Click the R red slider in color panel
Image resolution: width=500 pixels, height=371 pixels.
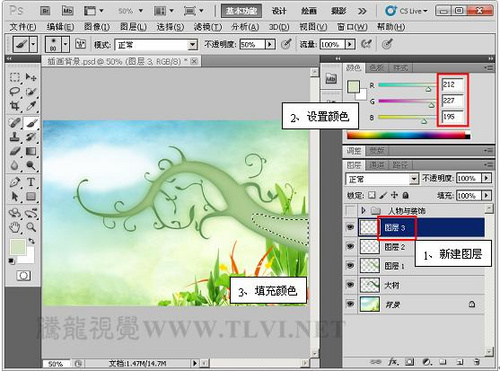[x=407, y=85]
